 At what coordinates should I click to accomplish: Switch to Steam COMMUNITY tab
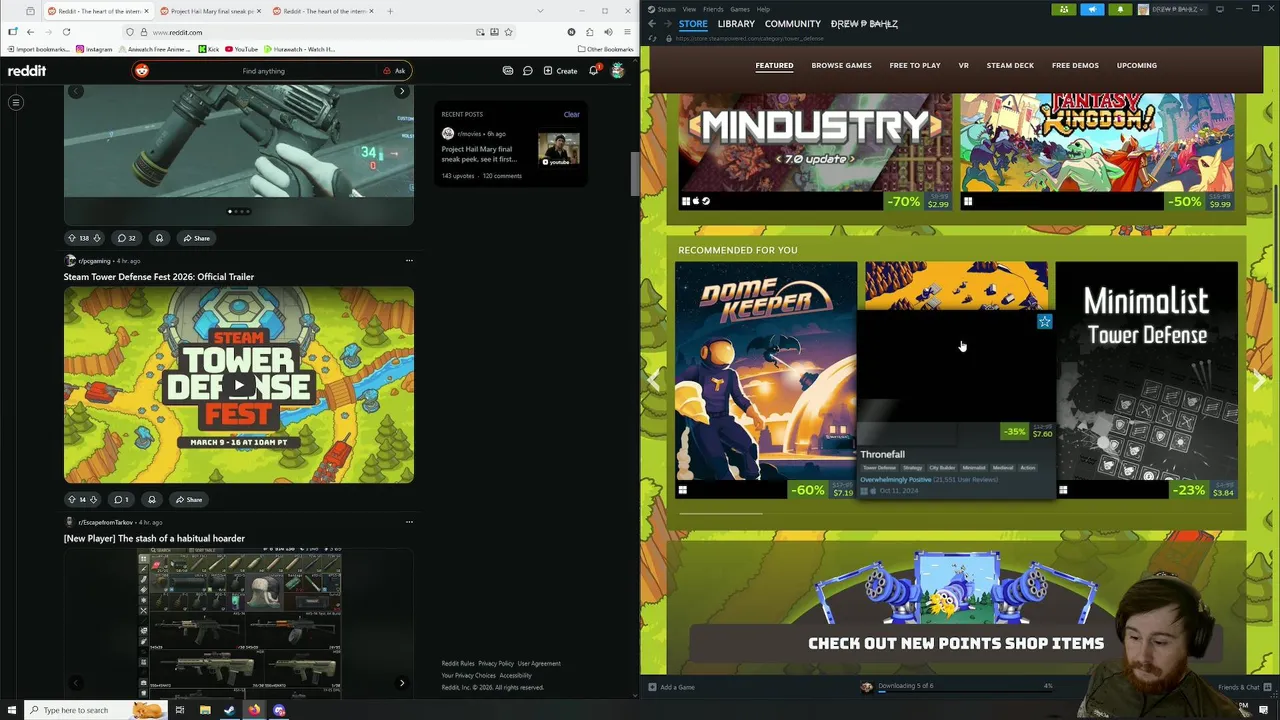pos(793,23)
